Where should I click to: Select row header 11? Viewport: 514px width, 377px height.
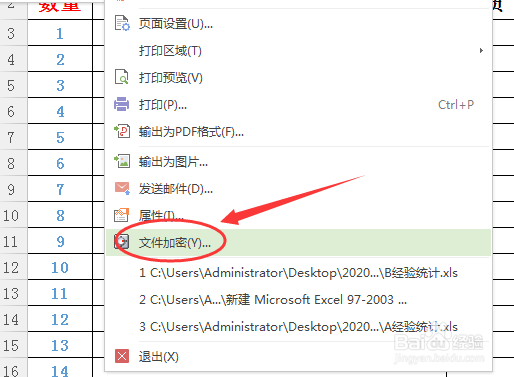point(13,241)
